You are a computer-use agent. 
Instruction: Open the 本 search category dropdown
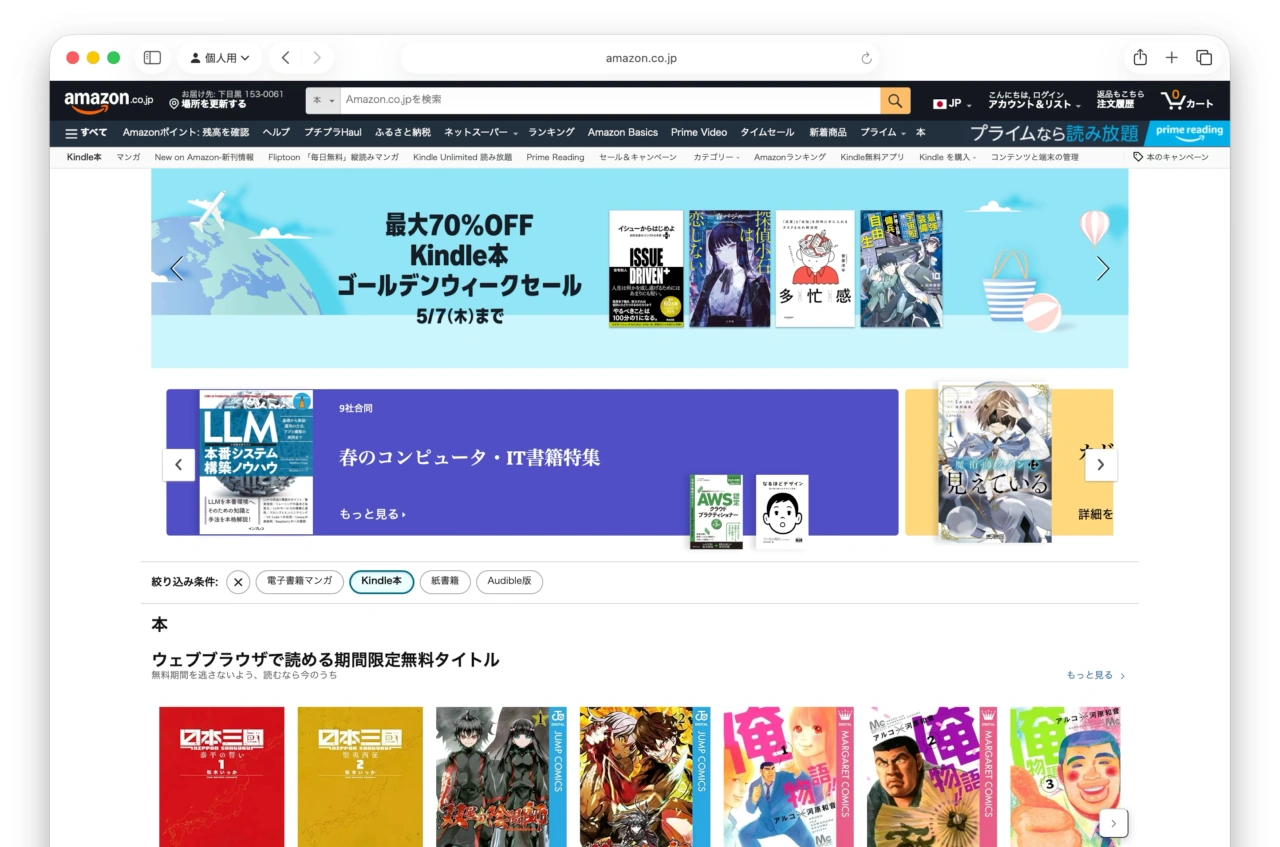[323, 101]
